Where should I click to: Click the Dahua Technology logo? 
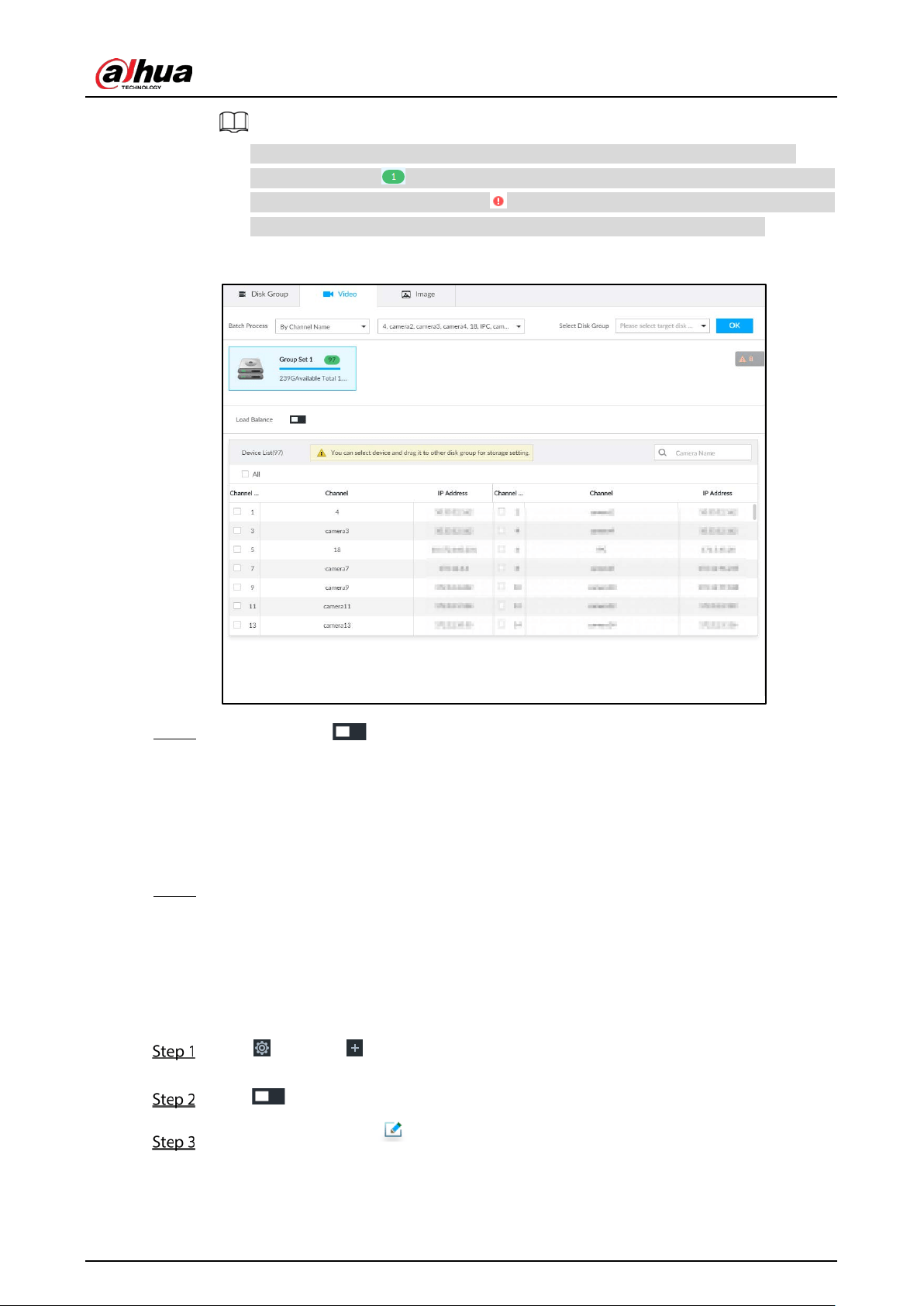pos(144,74)
